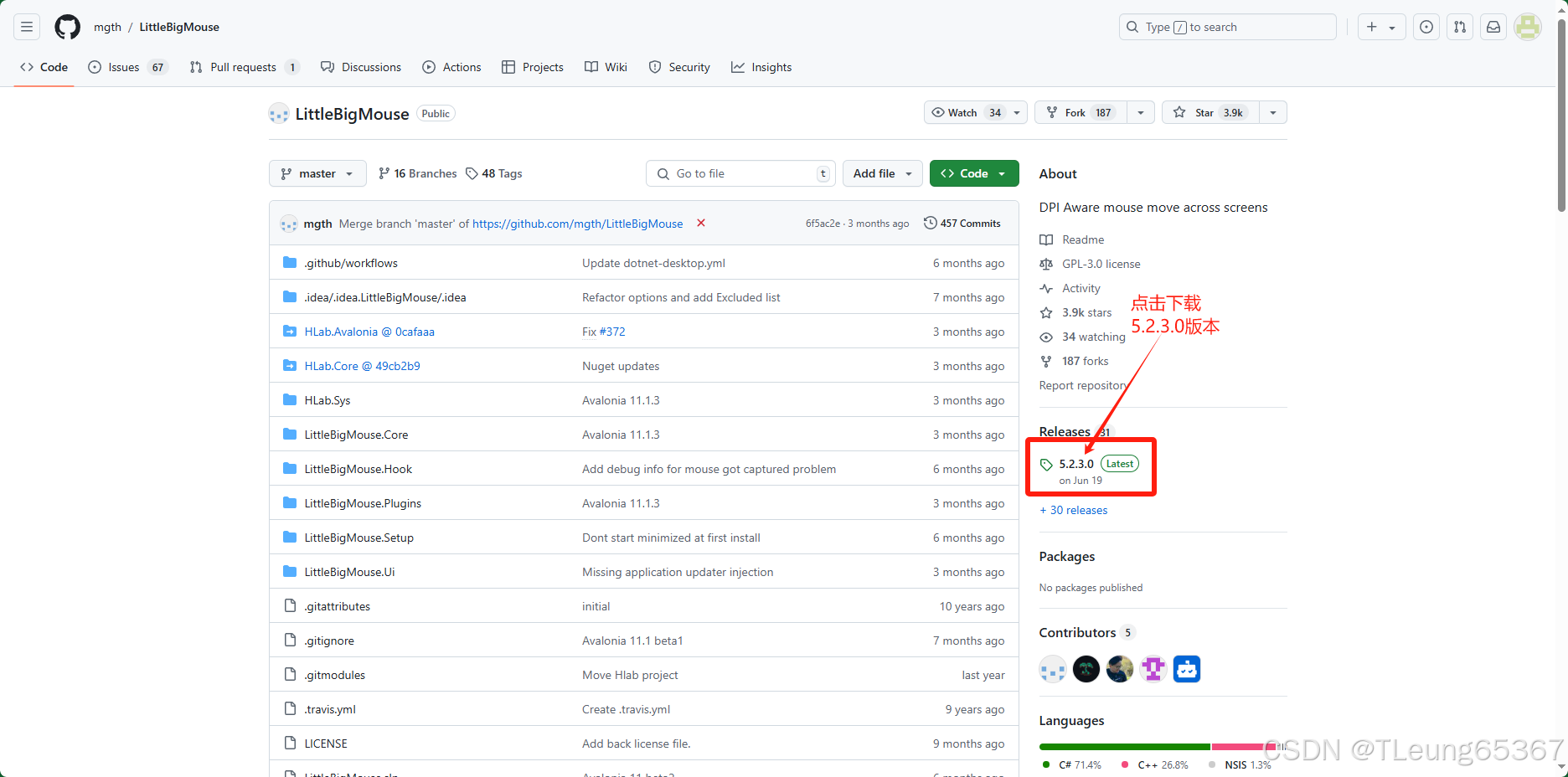Click the folder icon of HLab.Sys
Viewport: 1568px width, 777px height.
[x=290, y=399]
